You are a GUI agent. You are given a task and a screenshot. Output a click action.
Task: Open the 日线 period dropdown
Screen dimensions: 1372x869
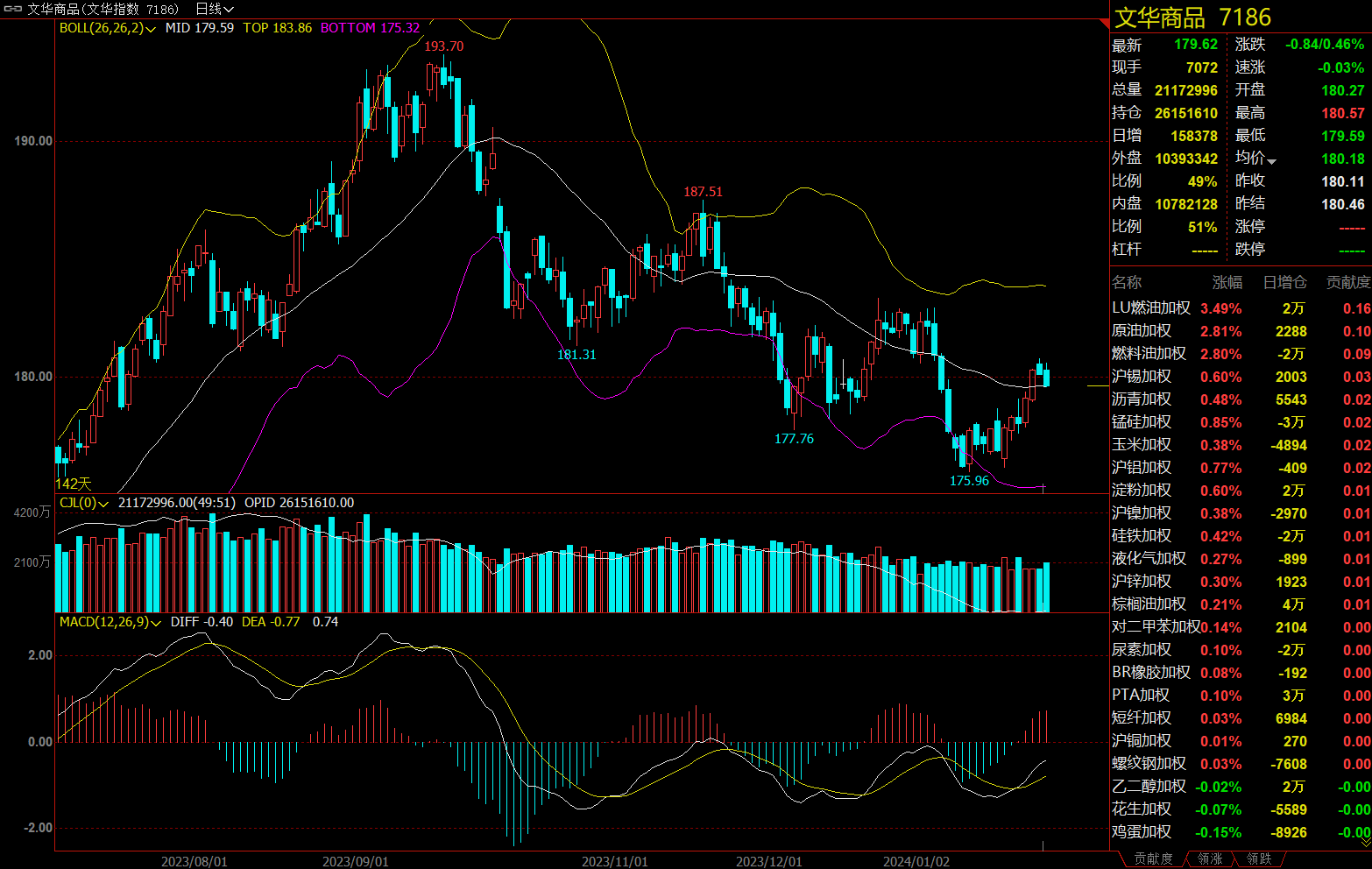point(215,9)
